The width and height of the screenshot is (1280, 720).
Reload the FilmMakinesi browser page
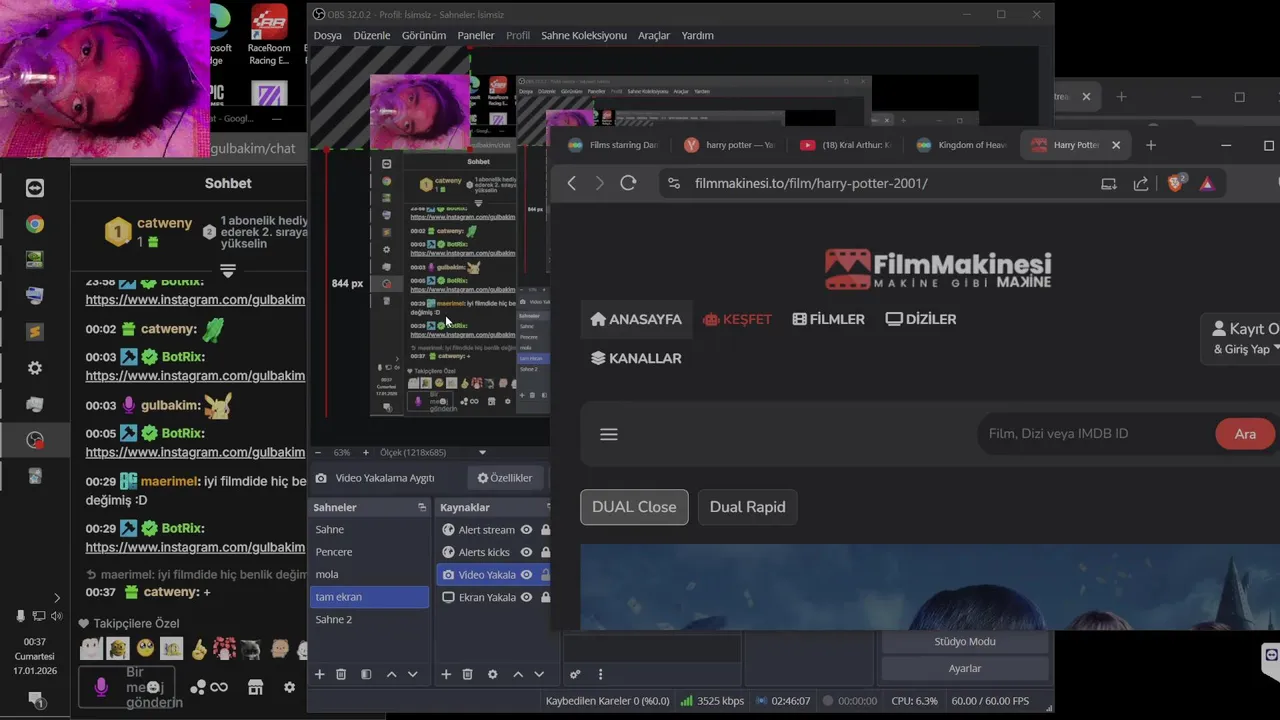tap(628, 183)
